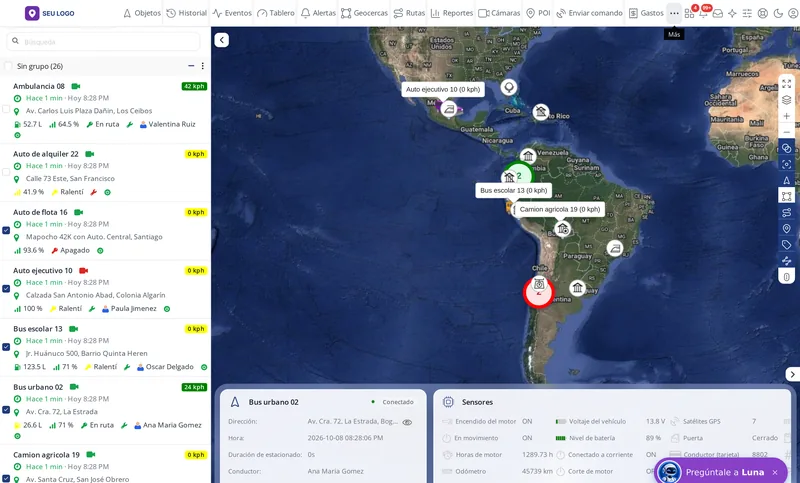Focus the Búsqueda search field
This screenshot has height=483, width=800.
[104, 41]
